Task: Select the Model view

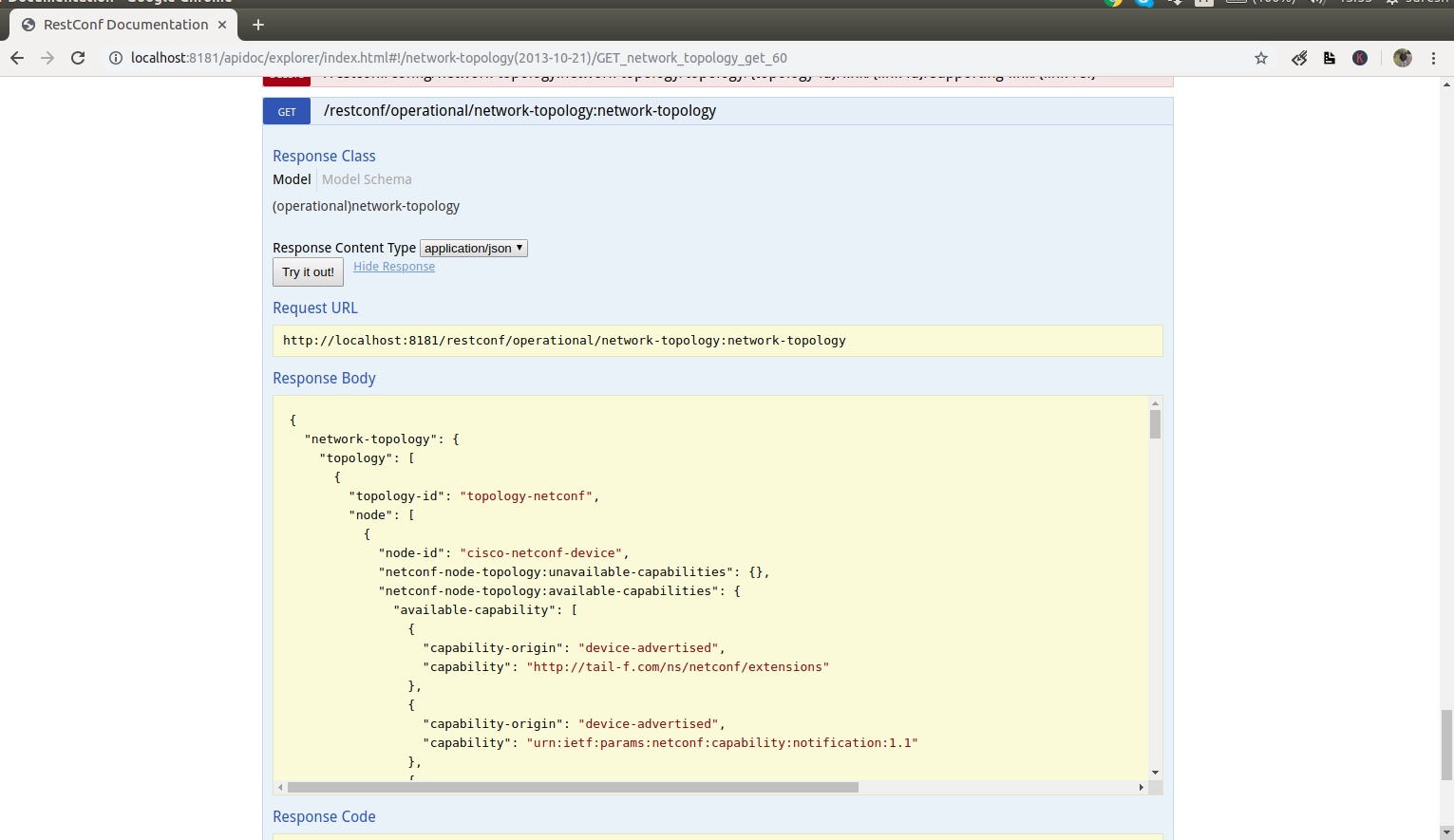Action: tap(292, 179)
